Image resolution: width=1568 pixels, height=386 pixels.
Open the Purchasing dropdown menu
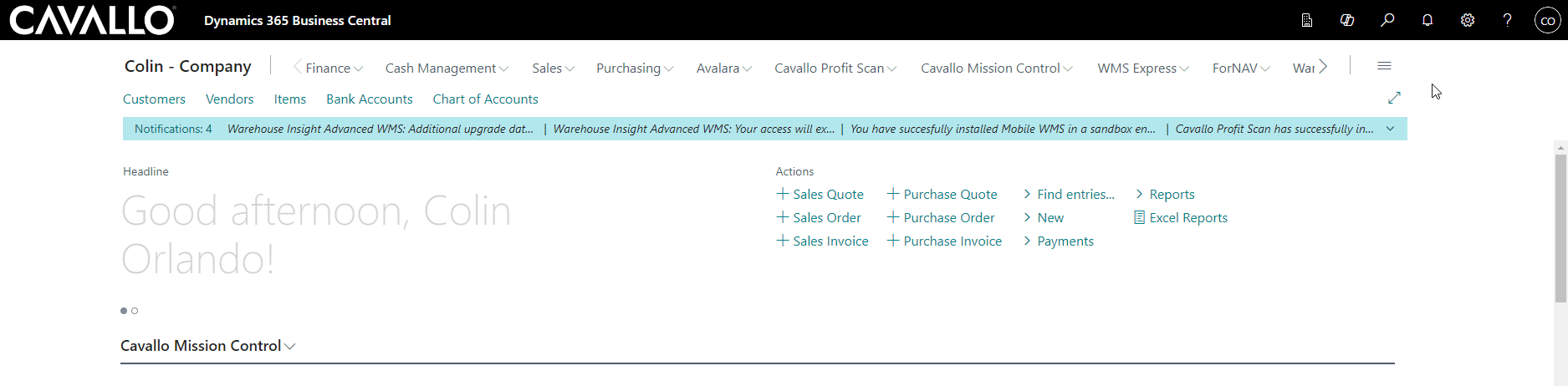click(x=634, y=69)
